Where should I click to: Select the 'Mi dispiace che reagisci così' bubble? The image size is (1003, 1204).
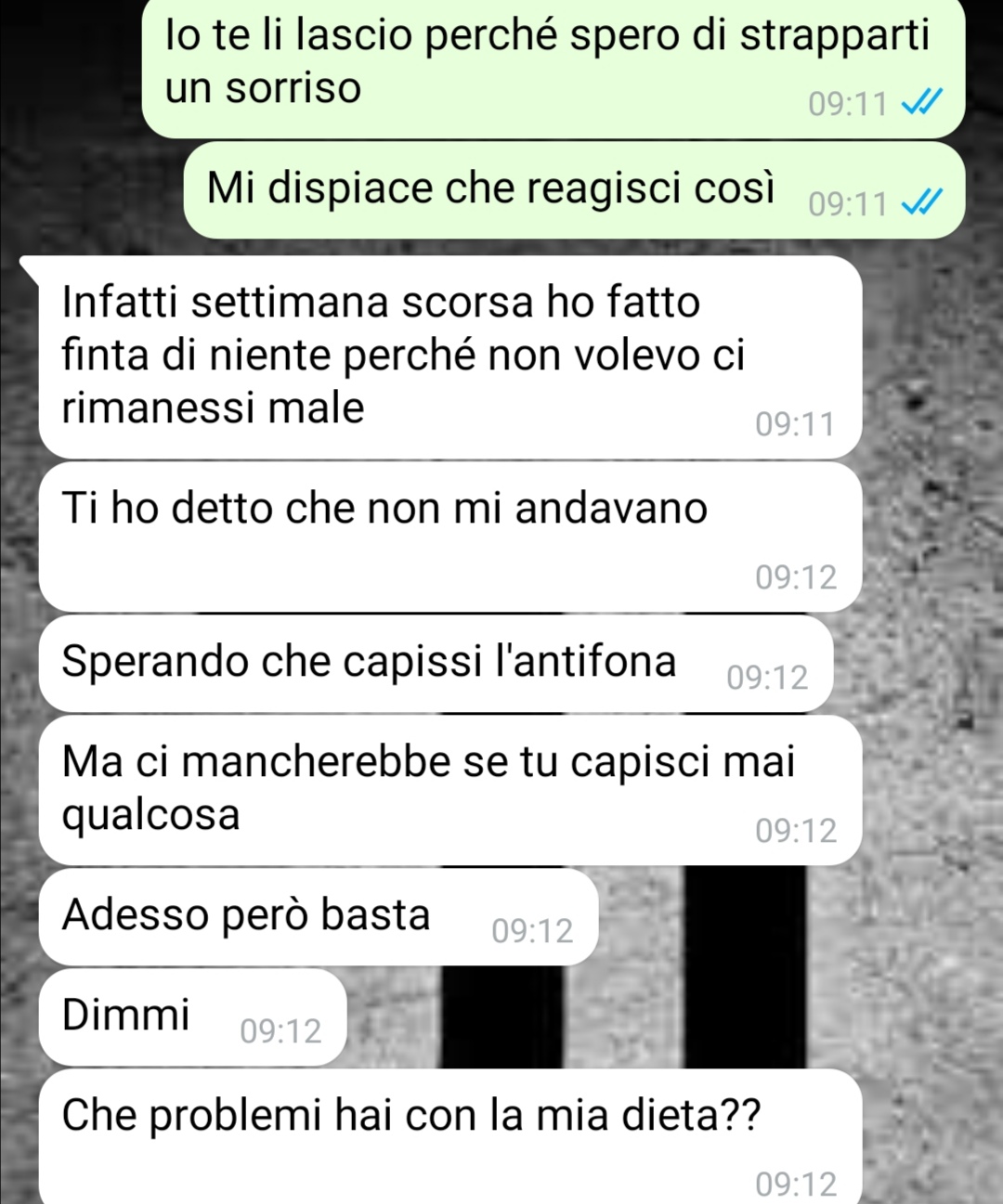point(575,189)
